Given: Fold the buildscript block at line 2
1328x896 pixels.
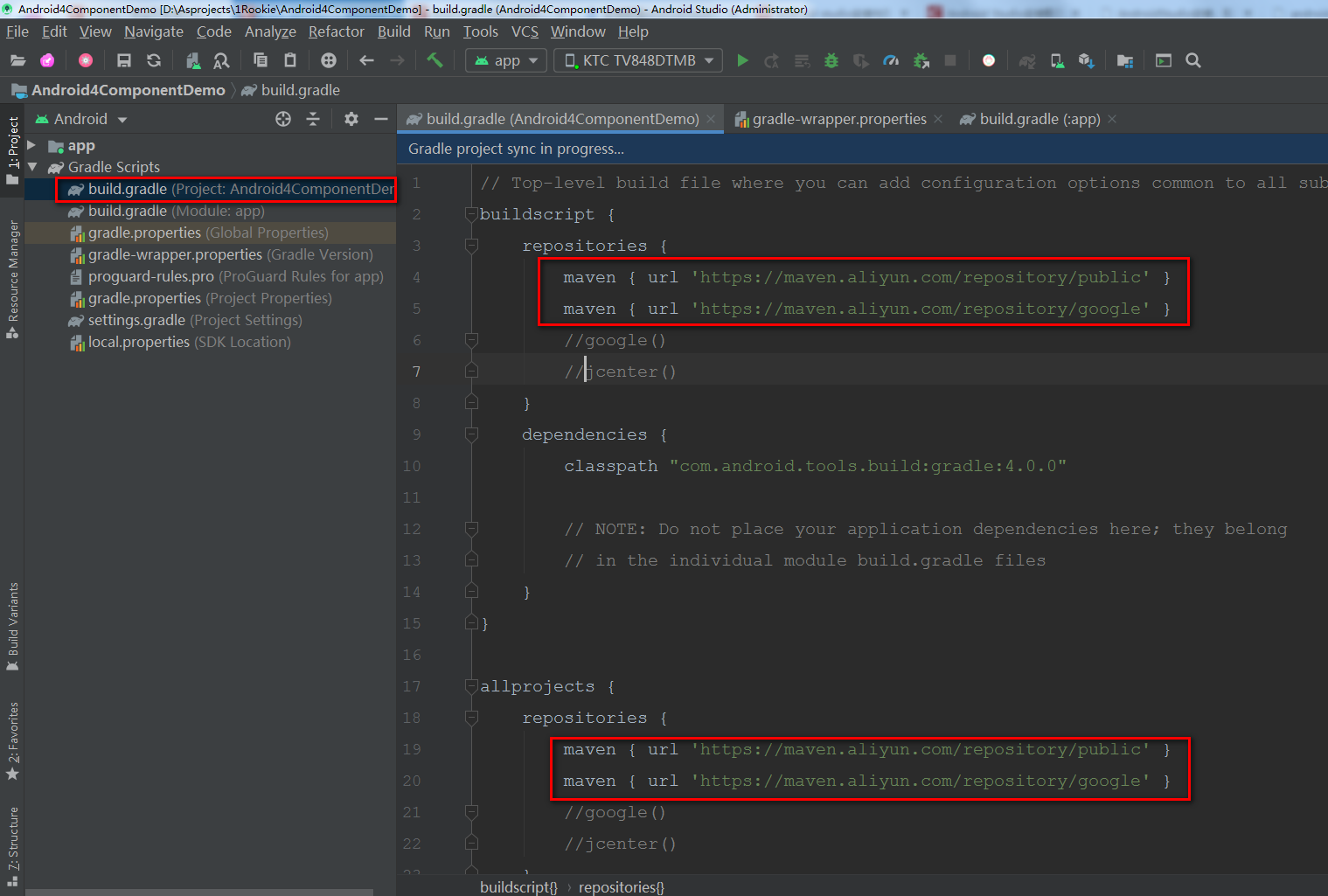Looking at the screenshot, I should (472, 214).
